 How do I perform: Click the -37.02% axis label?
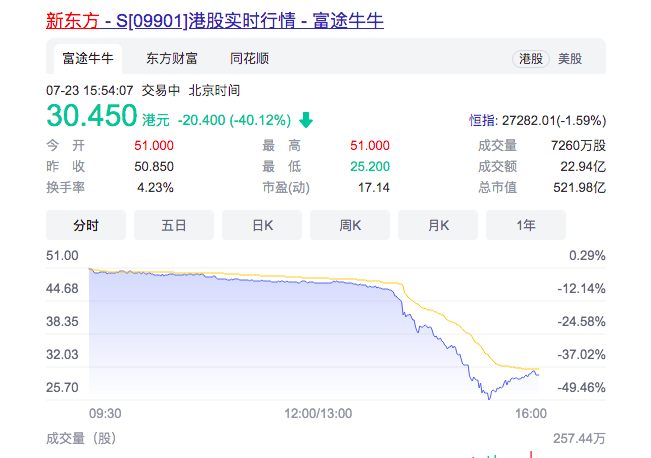coord(581,354)
